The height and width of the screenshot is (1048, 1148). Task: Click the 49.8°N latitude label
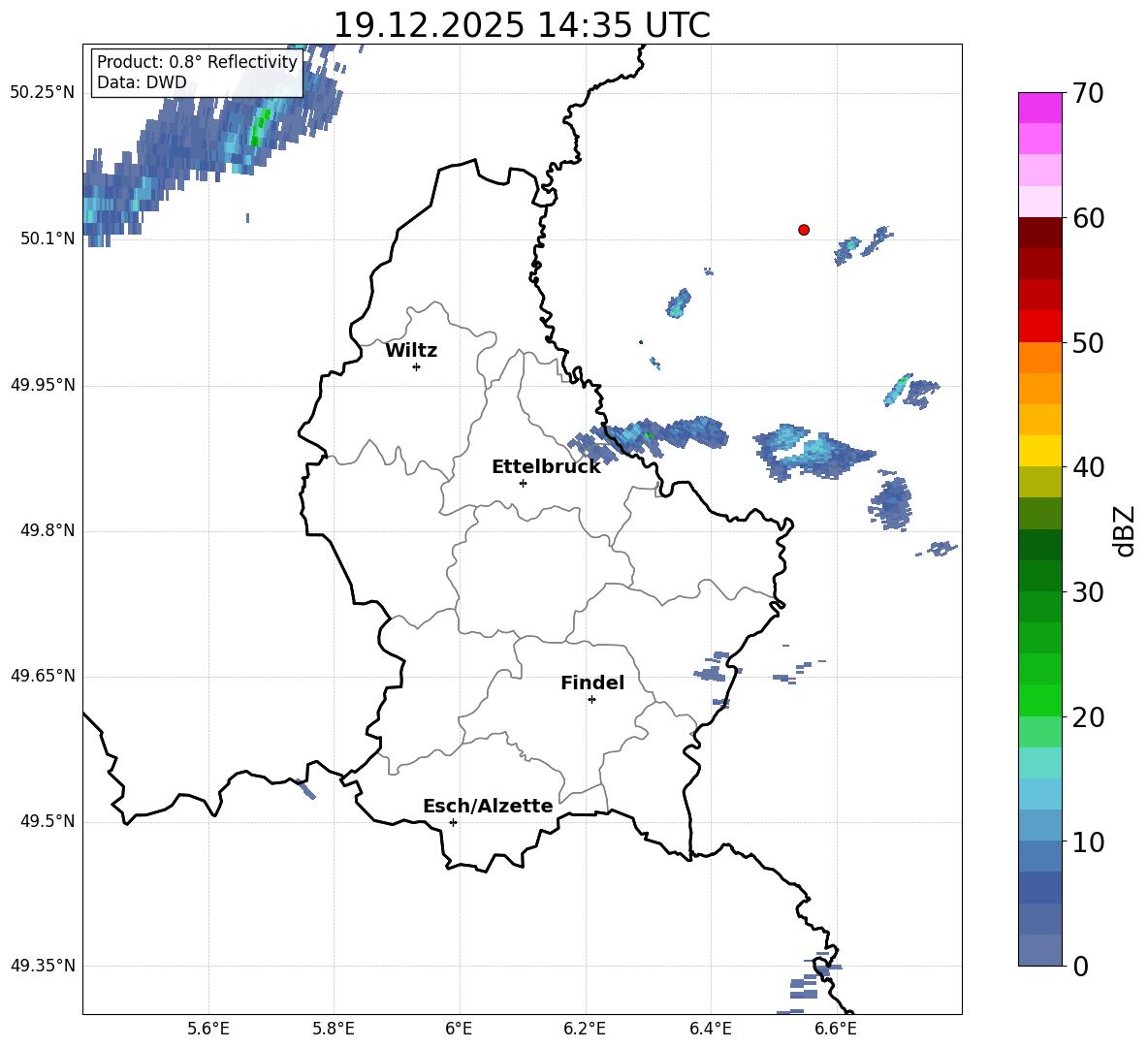[x=48, y=530]
